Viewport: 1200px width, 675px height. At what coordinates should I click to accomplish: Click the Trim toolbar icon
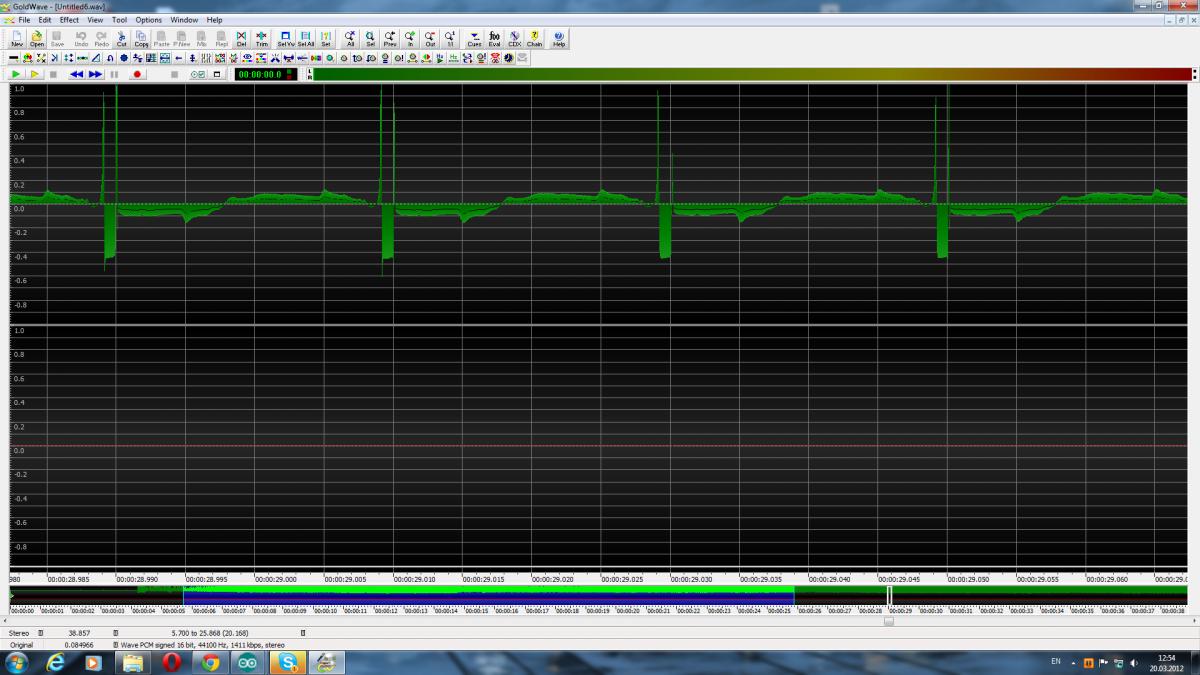[262, 39]
